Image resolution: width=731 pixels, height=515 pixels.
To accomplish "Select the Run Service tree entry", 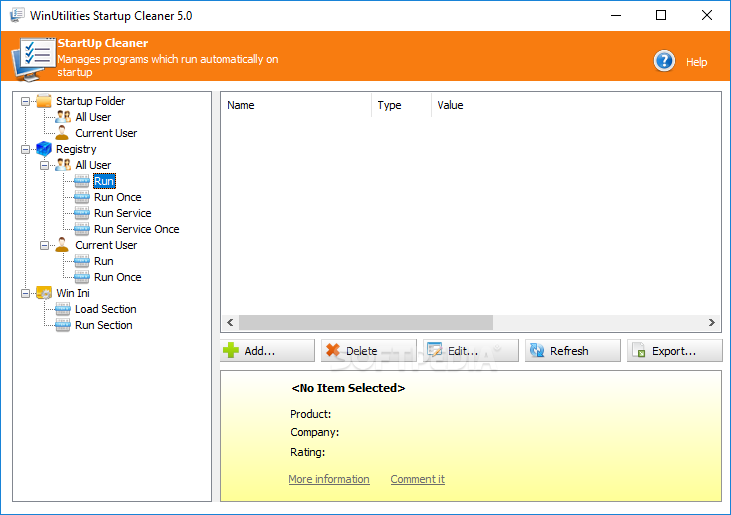I will [x=123, y=213].
